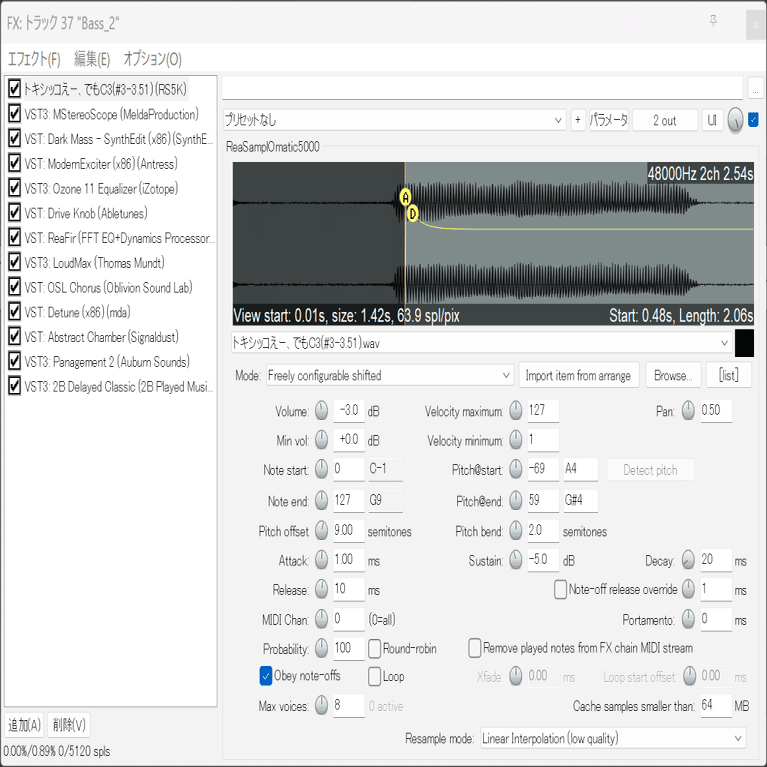Click the Attack knob
The width and height of the screenshot is (767, 767).
[321, 560]
